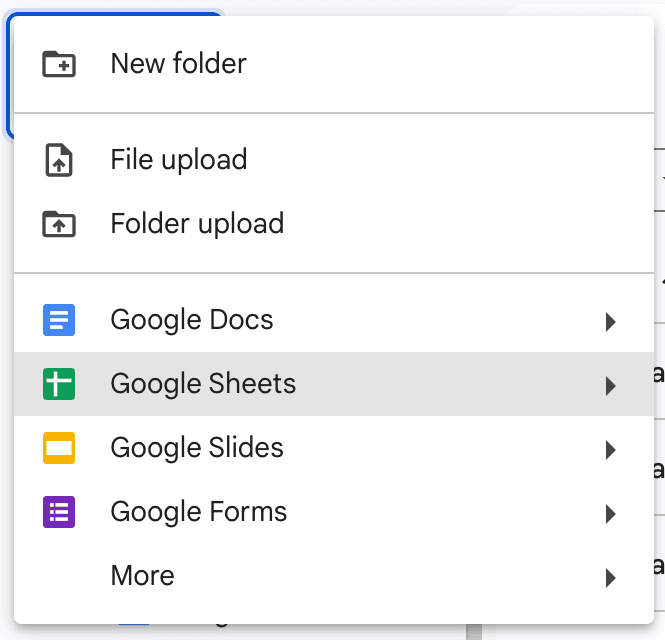
Task: Pick the Google Slides text label
Action: (x=197, y=448)
